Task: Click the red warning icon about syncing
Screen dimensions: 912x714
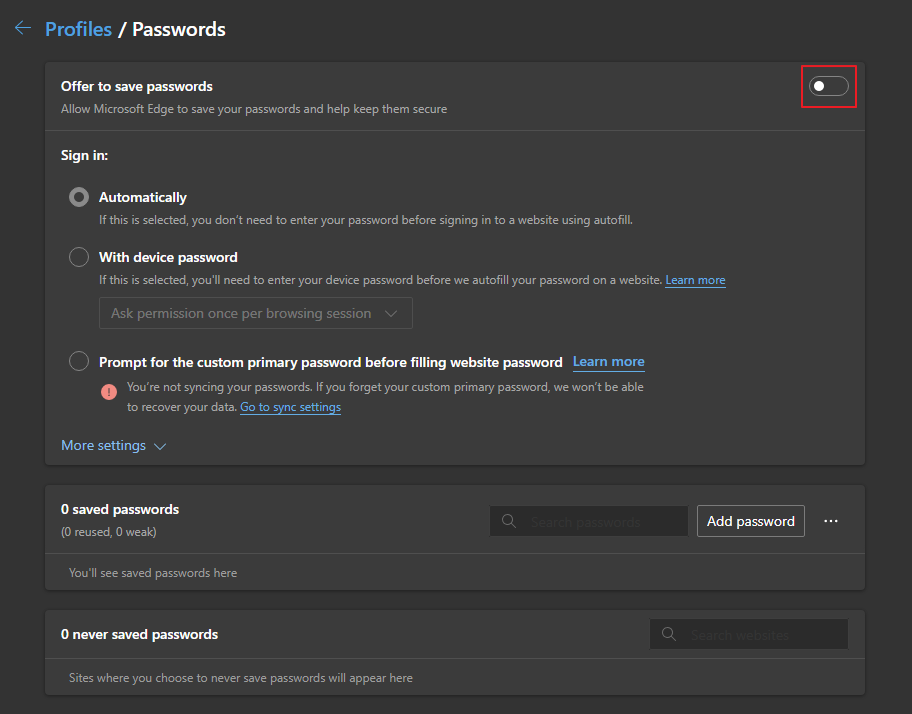Action: click(109, 391)
